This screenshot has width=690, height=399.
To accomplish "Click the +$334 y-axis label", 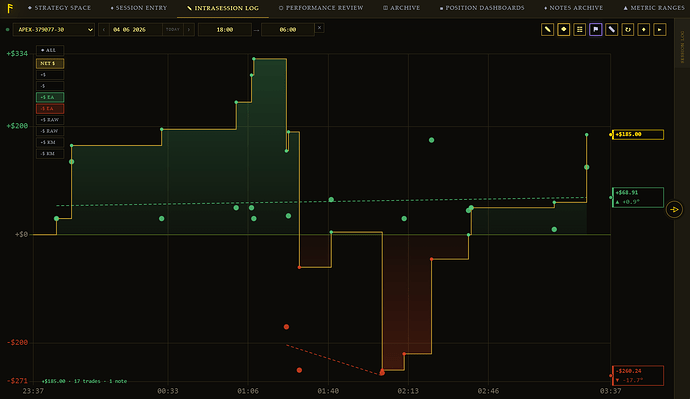I will [x=17, y=54].
